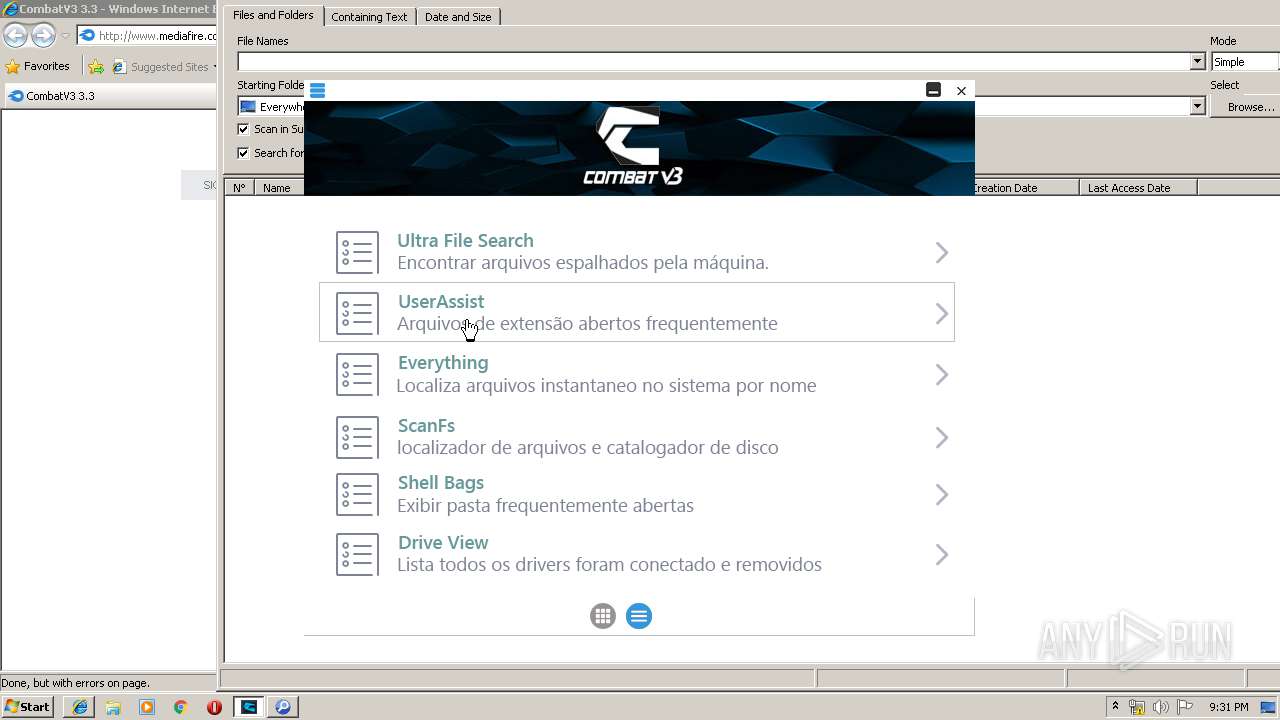Show hidden tray icons
This screenshot has width=1280, height=720.
point(1115,706)
